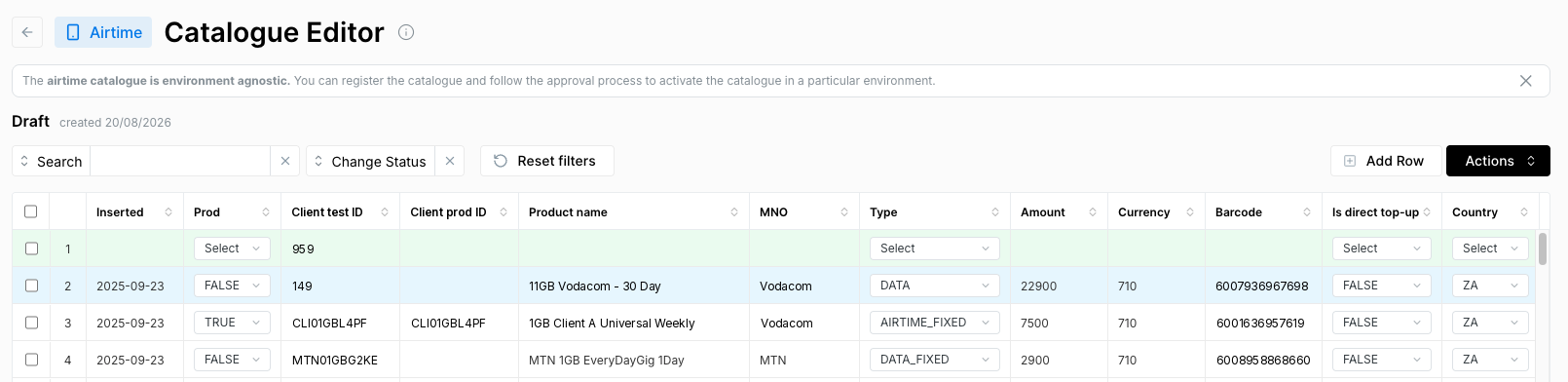1568x382 pixels.
Task: Select row 4 checkbox
Action: click(31, 360)
